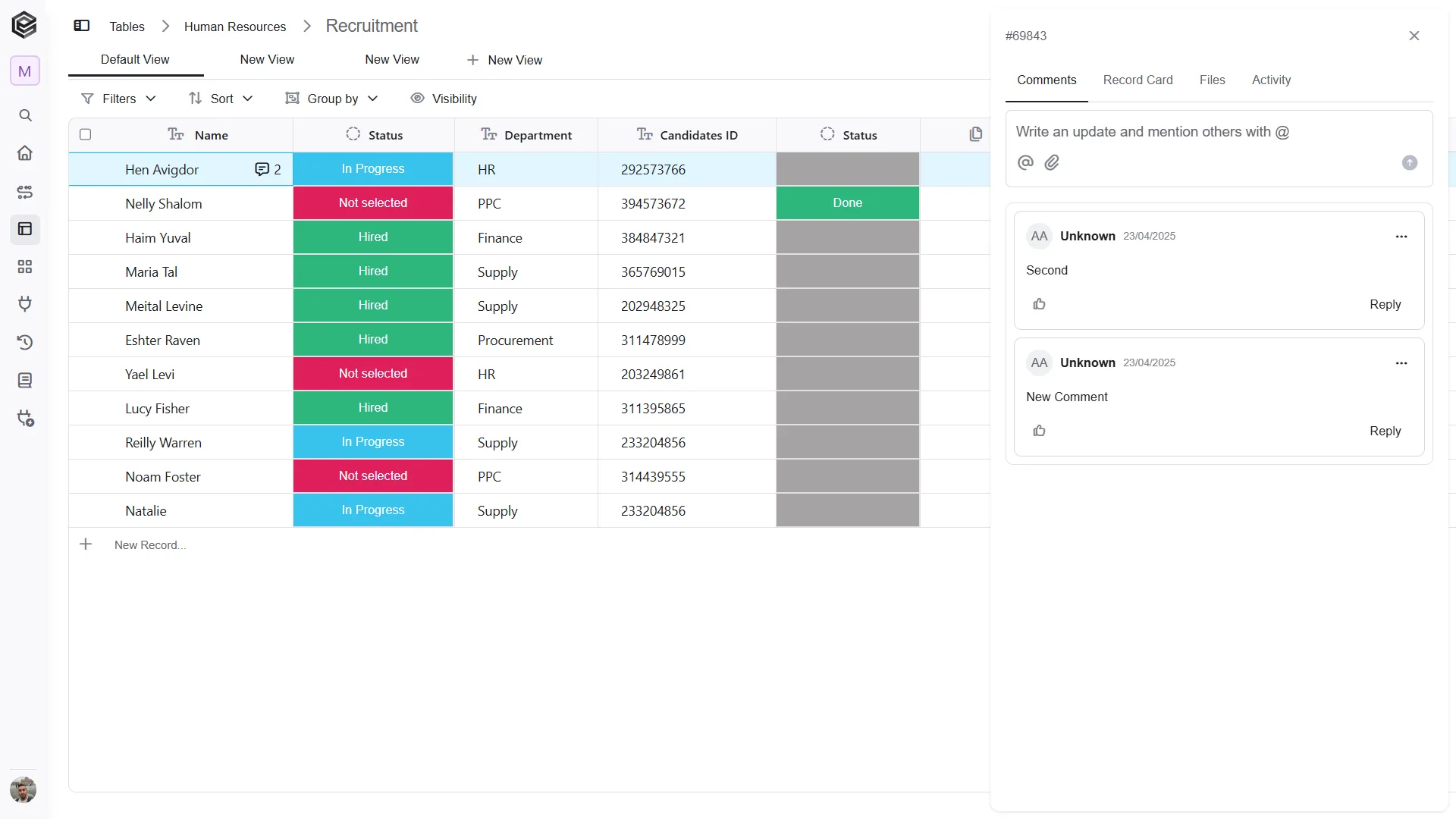The height and width of the screenshot is (819, 1456).
Task: Click the comment text input field
Action: point(1218,132)
